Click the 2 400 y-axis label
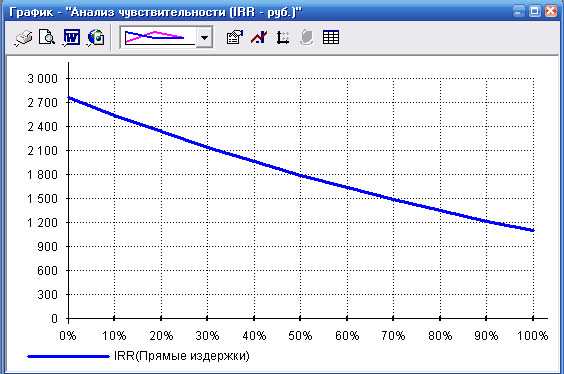Image resolution: width=564 pixels, height=374 pixels. click(42, 127)
